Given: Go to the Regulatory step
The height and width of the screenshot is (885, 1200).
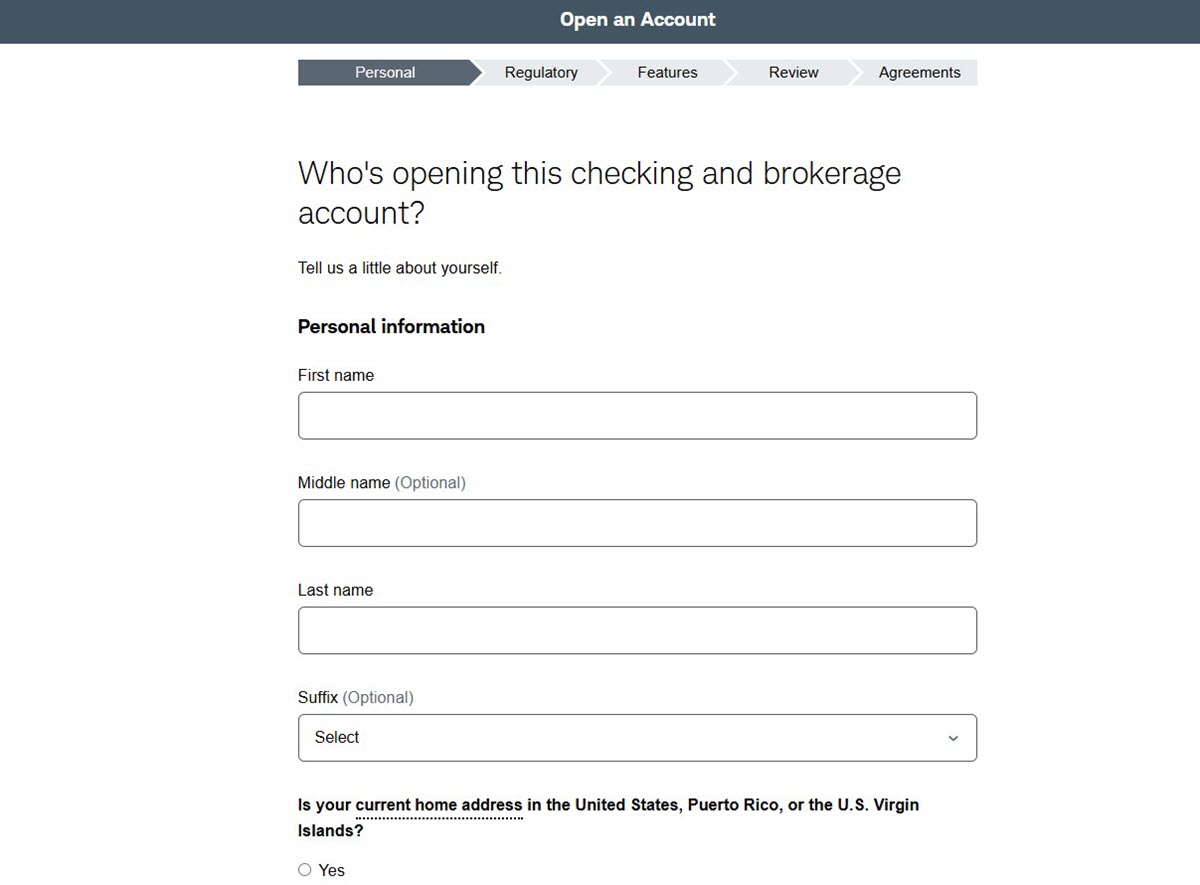Looking at the screenshot, I should [541, 72].
